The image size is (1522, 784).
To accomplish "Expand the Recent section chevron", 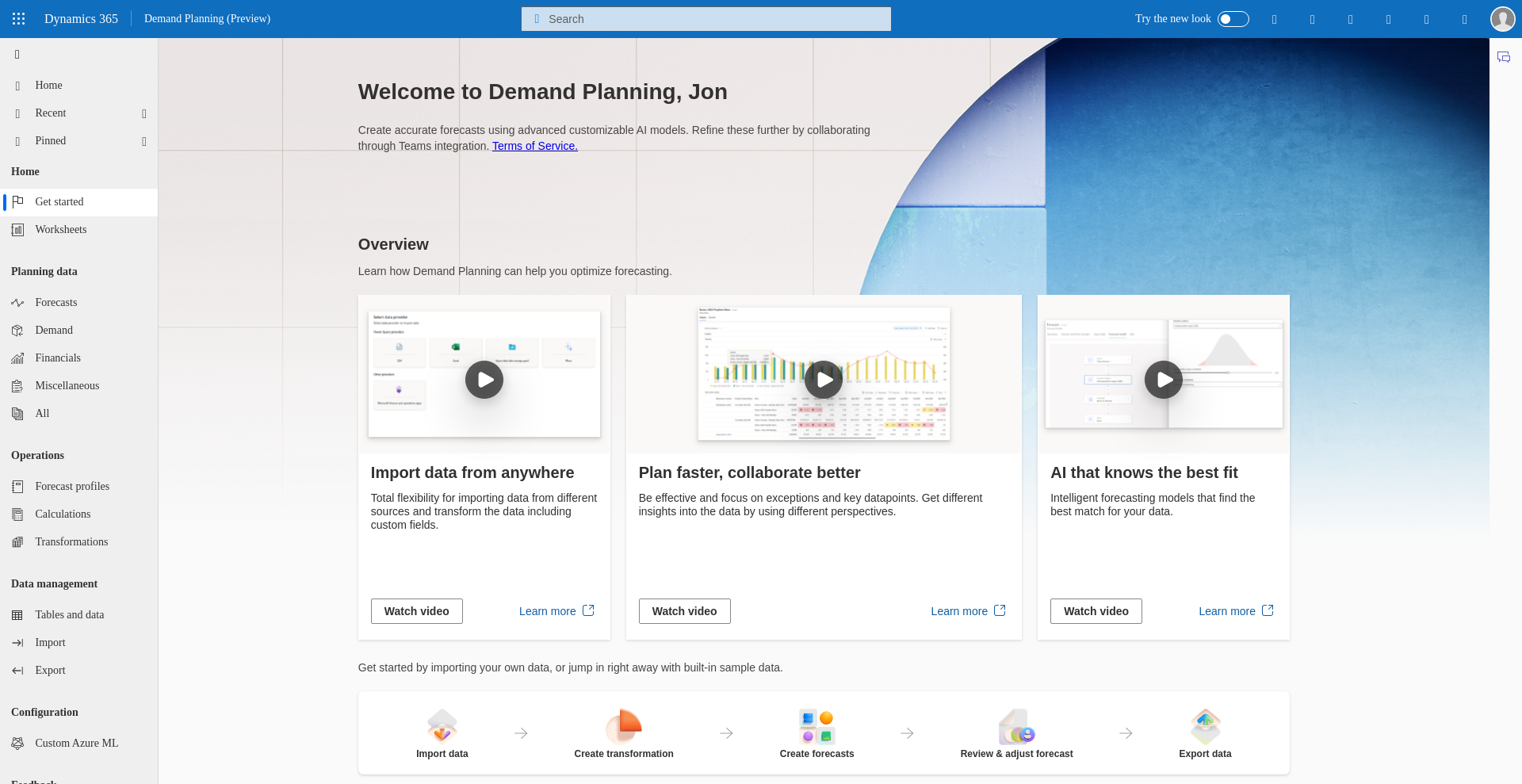I will tap(144, 113).
